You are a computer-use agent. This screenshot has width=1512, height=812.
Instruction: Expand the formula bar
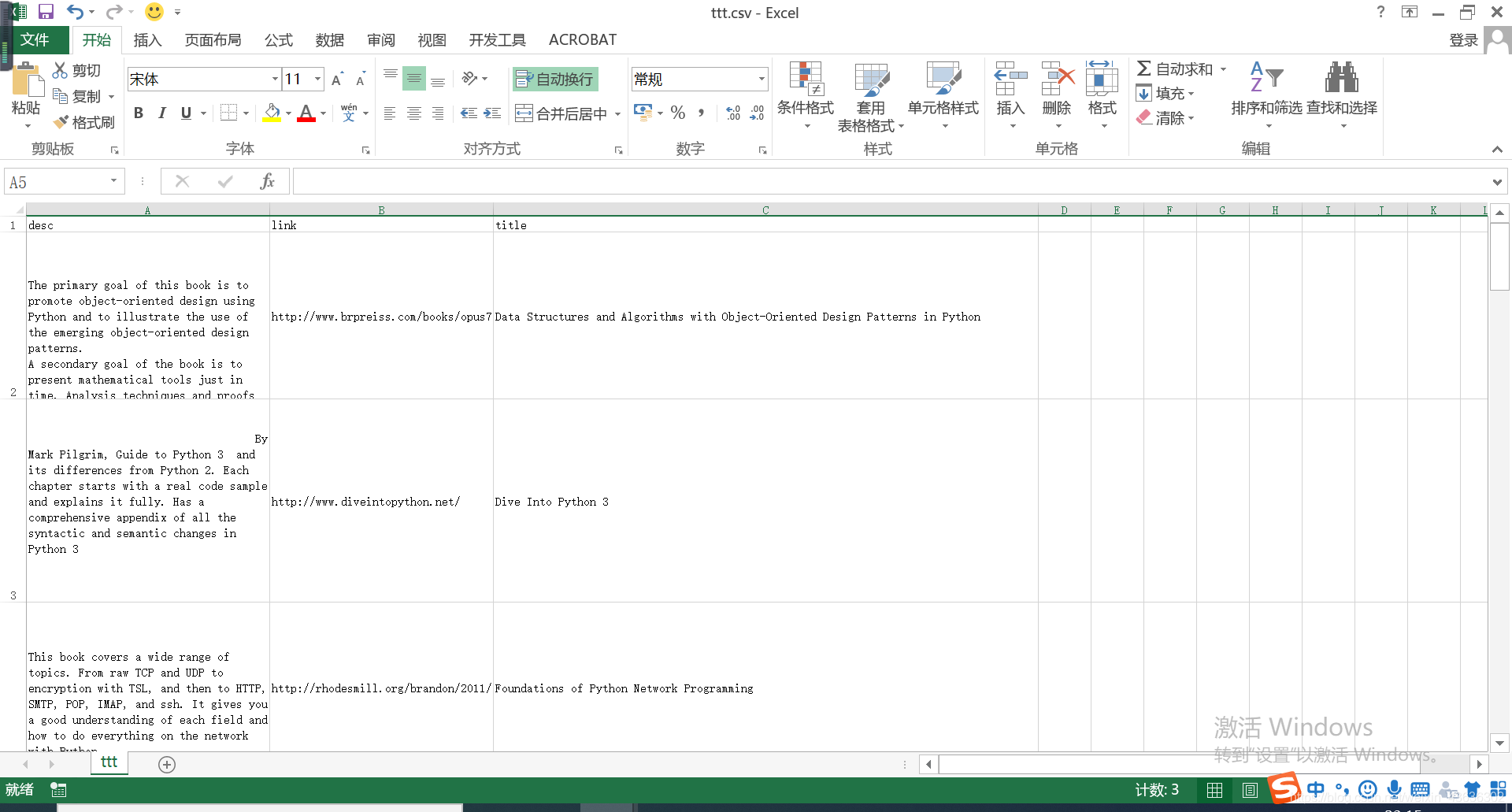point(1497,182)
